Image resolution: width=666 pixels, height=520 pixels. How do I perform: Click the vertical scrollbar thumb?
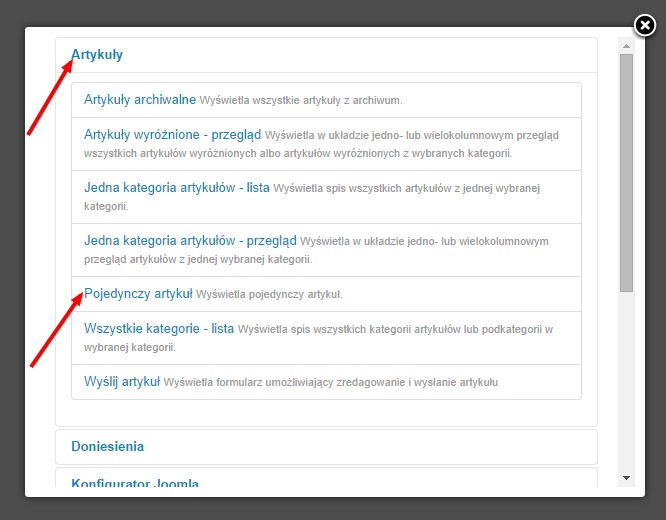tap(627, 170)
